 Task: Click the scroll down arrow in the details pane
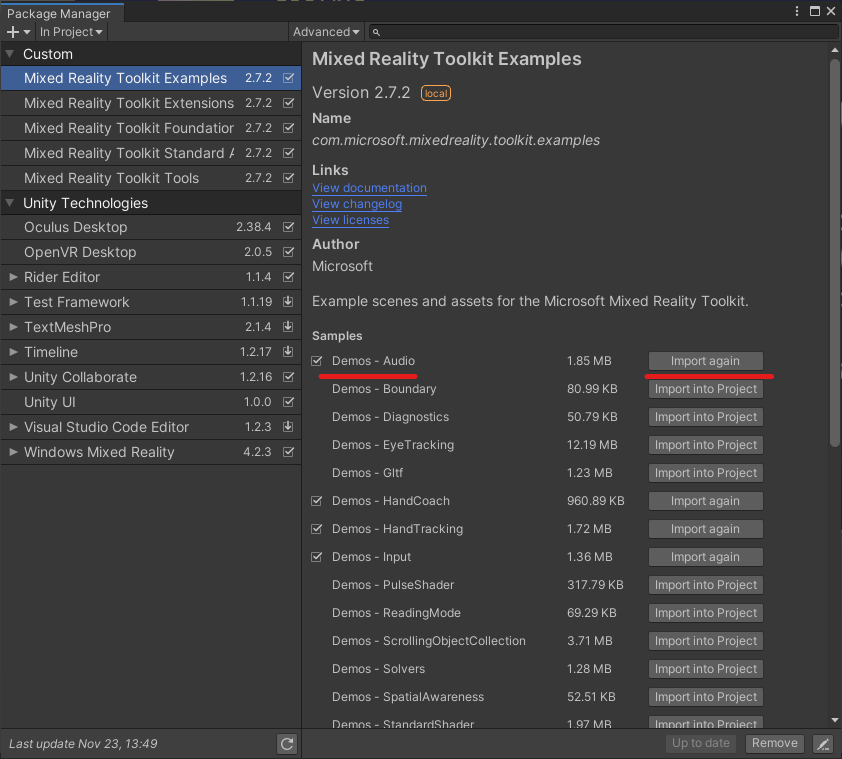834,720
